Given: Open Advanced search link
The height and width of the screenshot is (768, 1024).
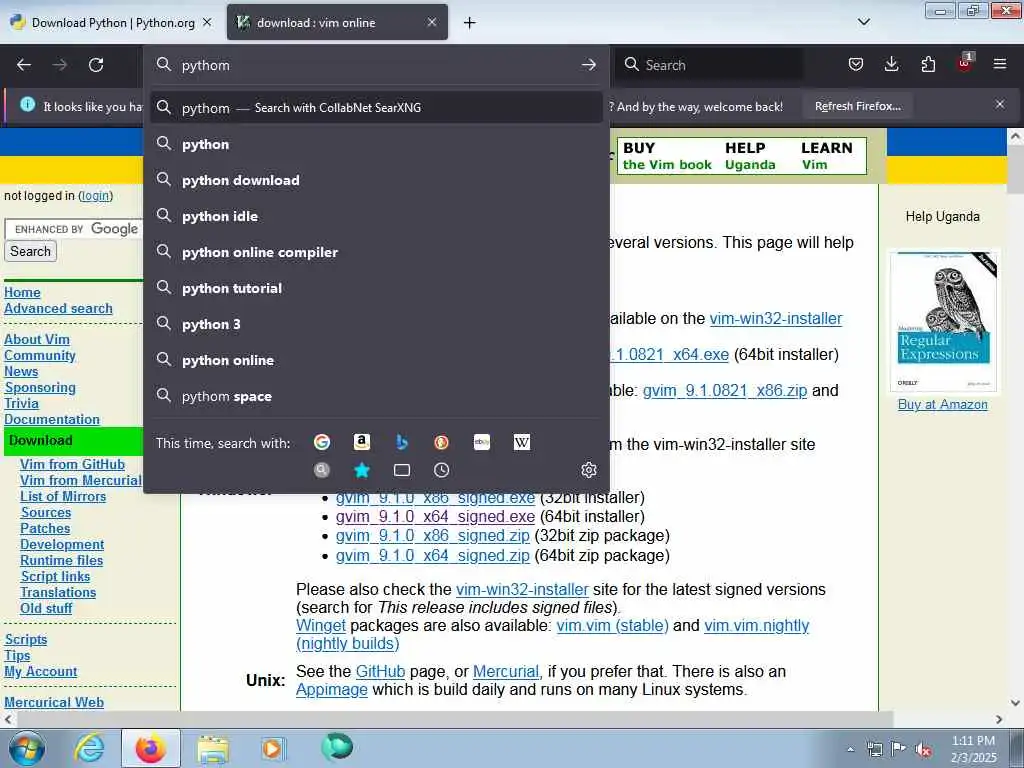Looking at the screenshot, I should (x=58, y=308).
